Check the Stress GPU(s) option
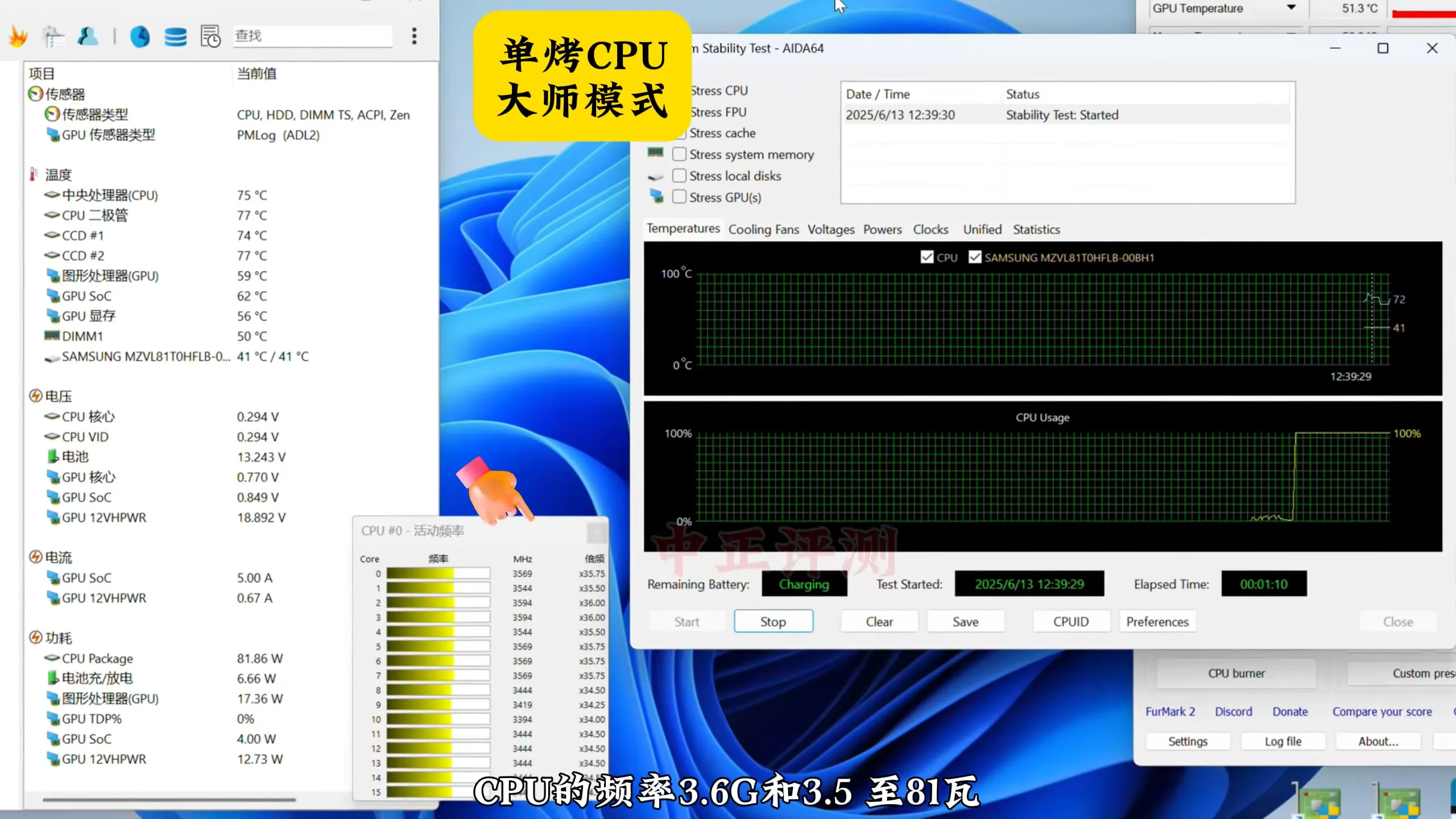1456x819 pixels. [x=679, y=197]
